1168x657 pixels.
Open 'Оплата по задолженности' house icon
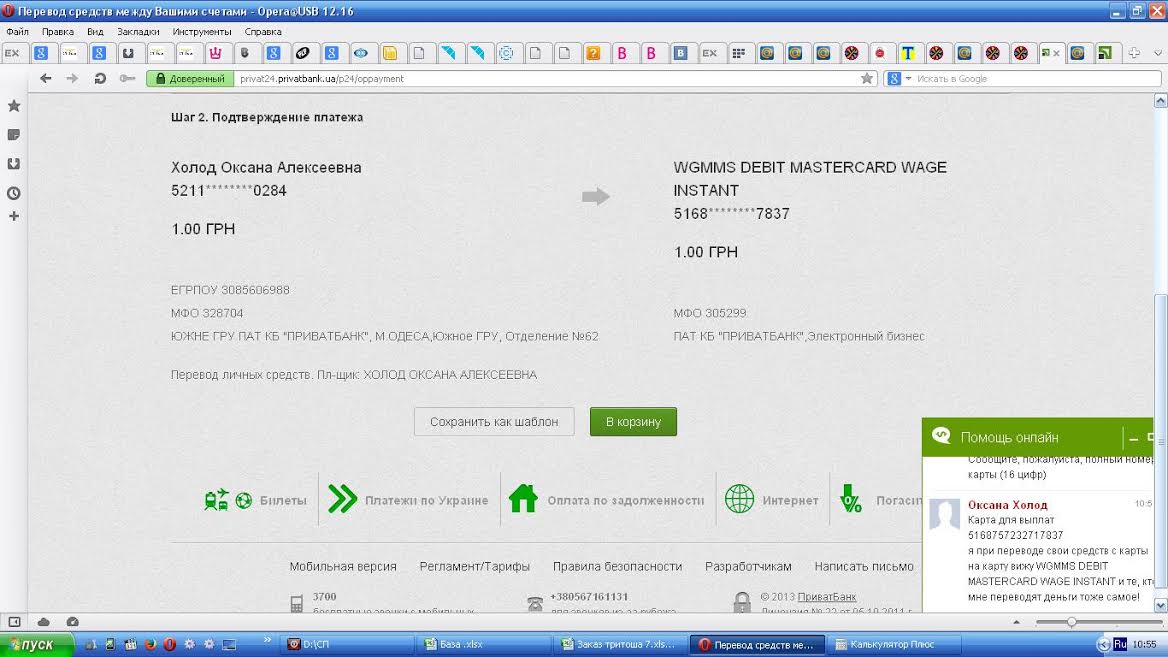click(x=523, y=498)
